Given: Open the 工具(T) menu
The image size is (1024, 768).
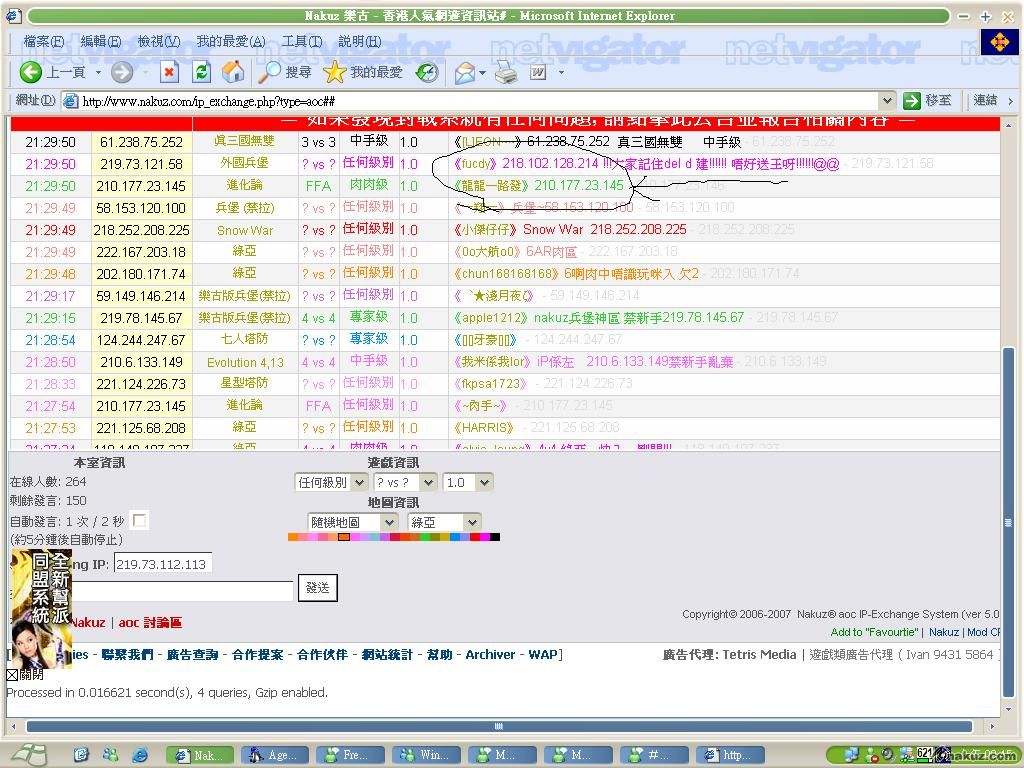Looking at the screenshot, I should click(301, 41).
